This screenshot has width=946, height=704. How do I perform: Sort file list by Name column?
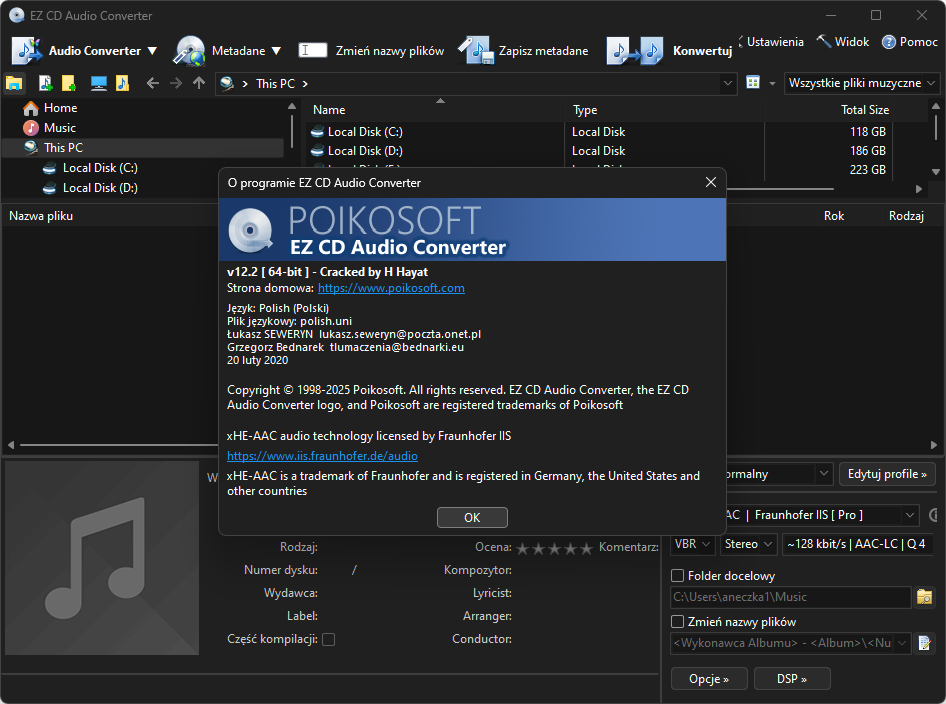329,110
